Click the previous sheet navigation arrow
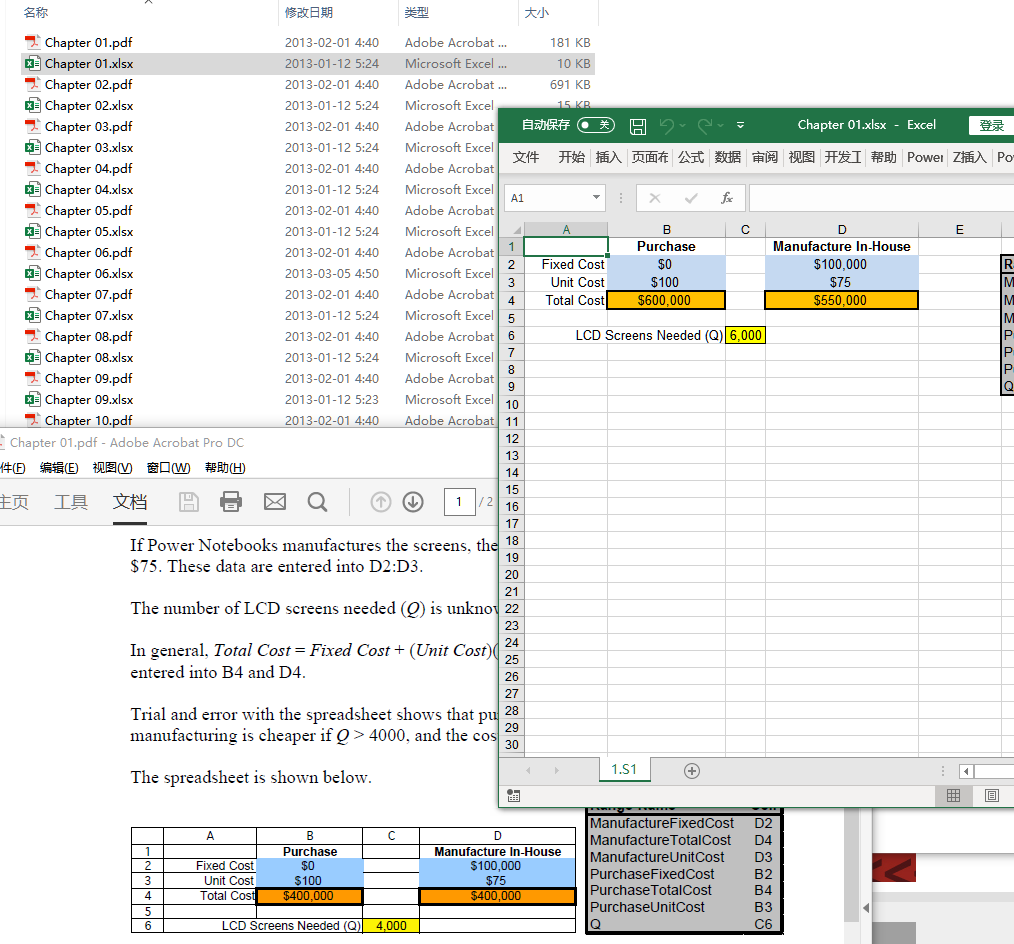Viewport: 1014px width, 944px height. (528, 770)
